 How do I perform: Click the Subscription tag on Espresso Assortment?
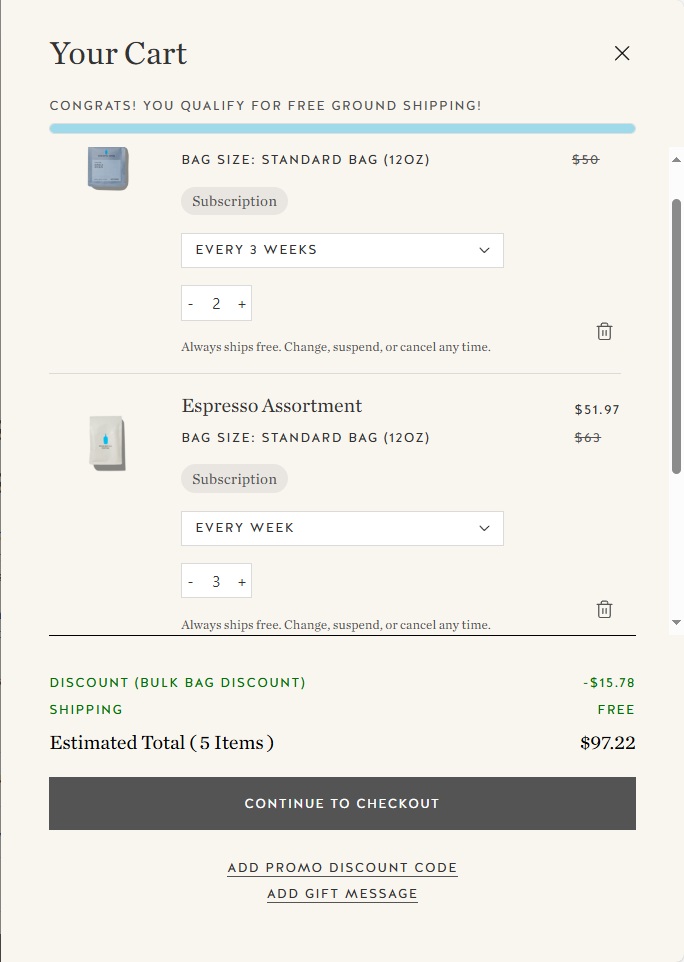(234, 479)
